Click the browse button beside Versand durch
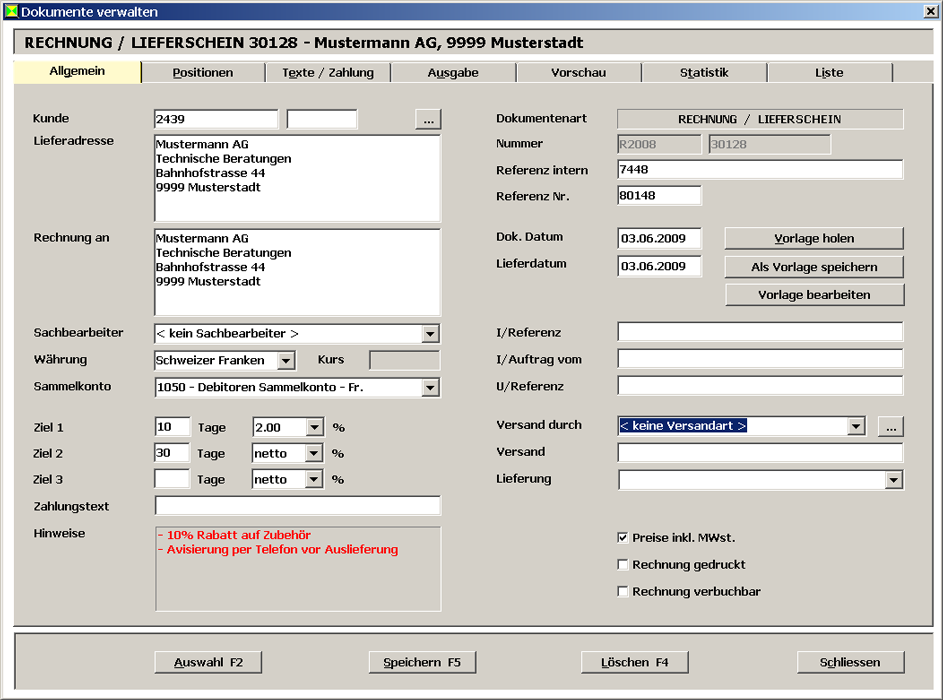The width and height of the screenshot is (943, 700). tap(891, 426)
